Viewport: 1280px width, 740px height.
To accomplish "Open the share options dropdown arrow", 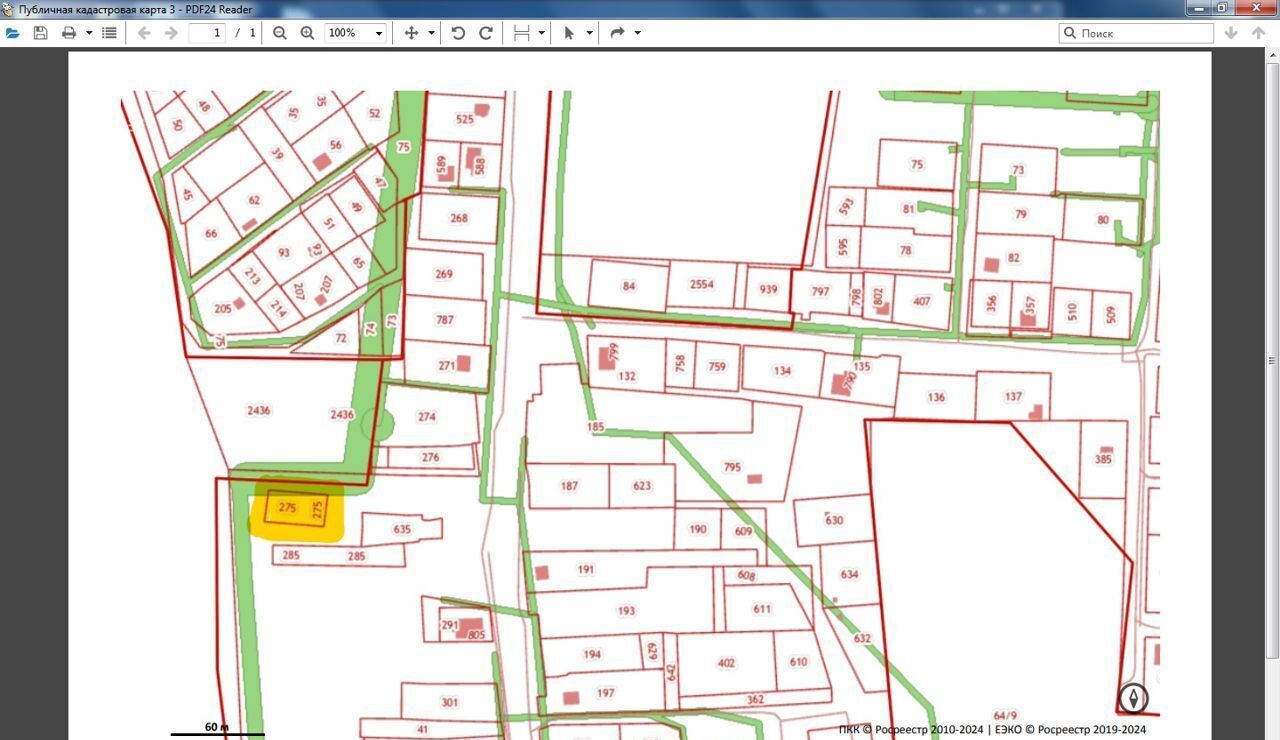I will click(x=637, y=33).
